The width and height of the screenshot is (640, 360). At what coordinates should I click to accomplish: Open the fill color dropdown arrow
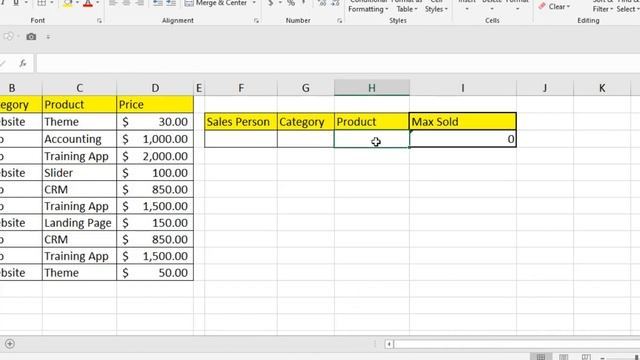[77, 3]
